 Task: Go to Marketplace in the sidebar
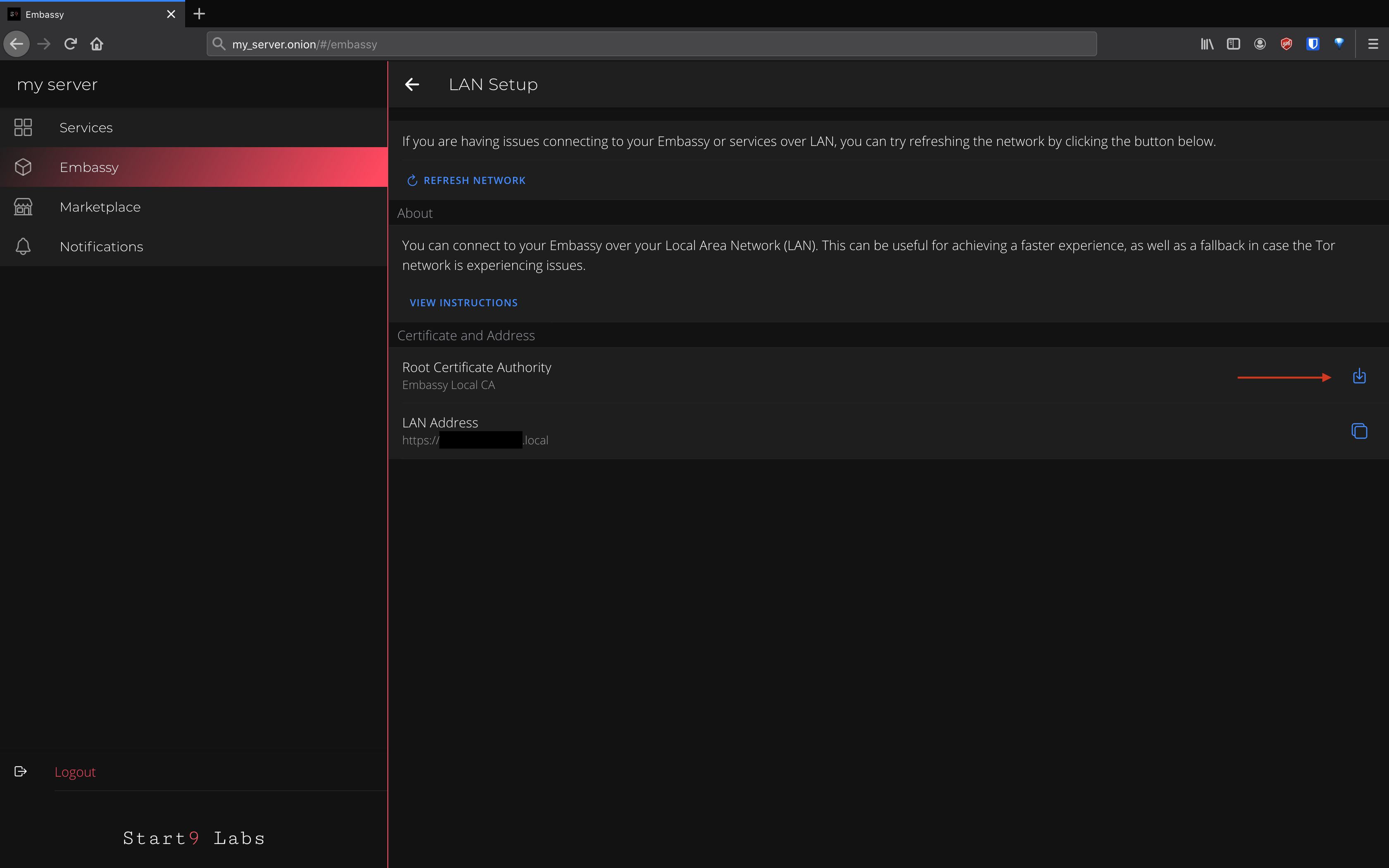click(100, 207)
